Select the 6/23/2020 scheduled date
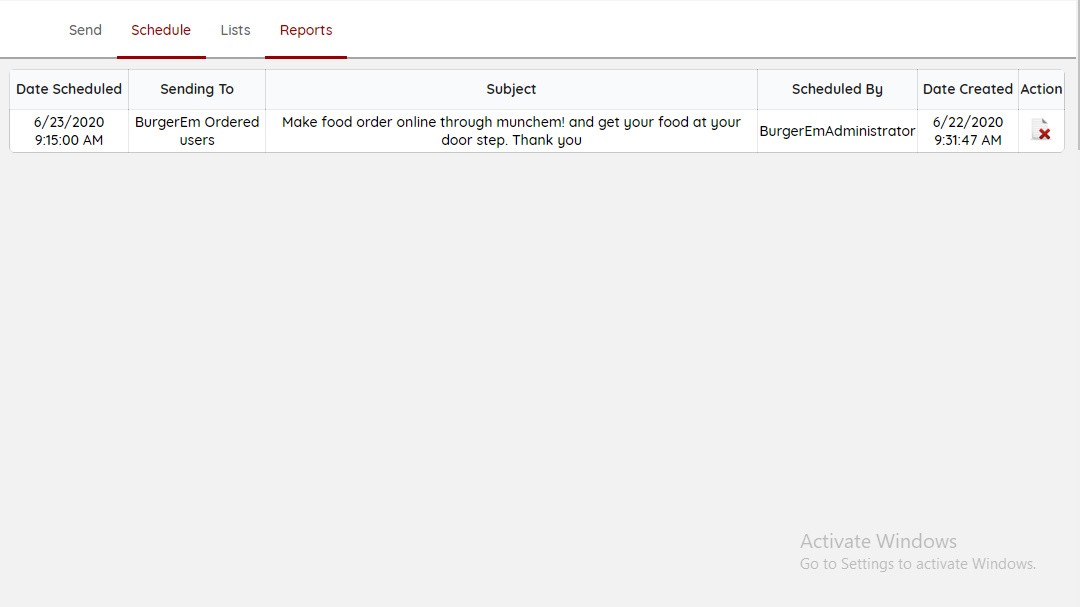 tap(69, 122)
